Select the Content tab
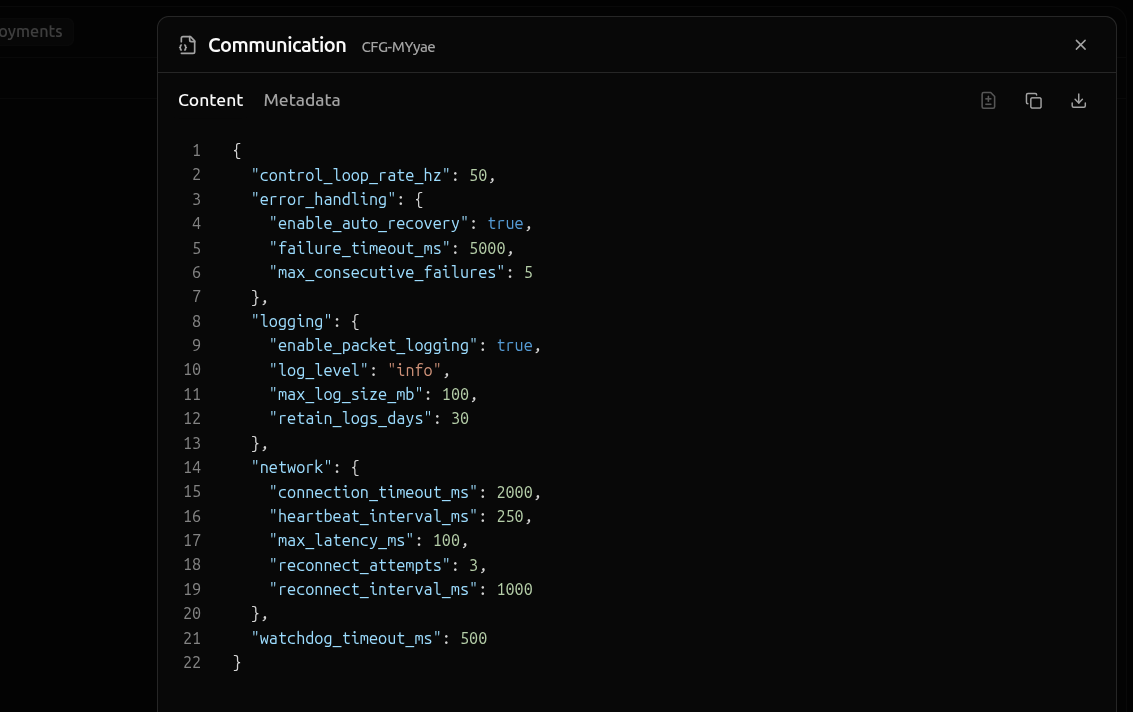The width and height of the screenshot is (1133, 712). (x=210, y=100)
